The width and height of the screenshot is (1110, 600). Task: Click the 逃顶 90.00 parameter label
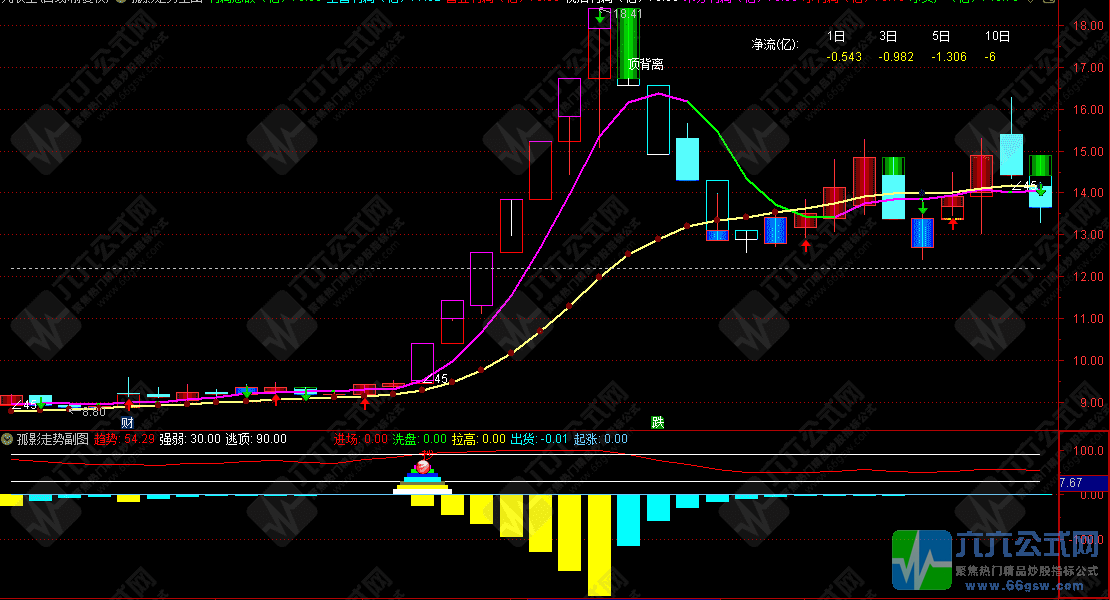[256, 438]
